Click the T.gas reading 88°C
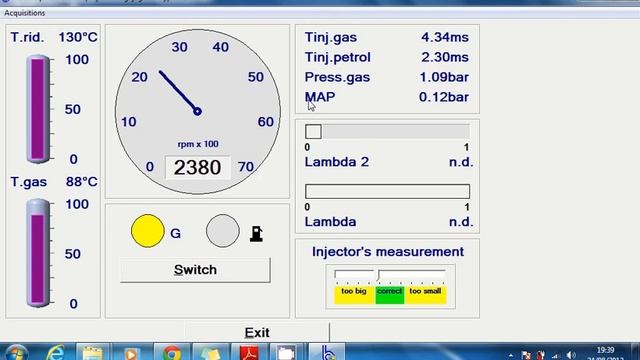The width and height of the screenshot is (640, 360). pos(82,182)
